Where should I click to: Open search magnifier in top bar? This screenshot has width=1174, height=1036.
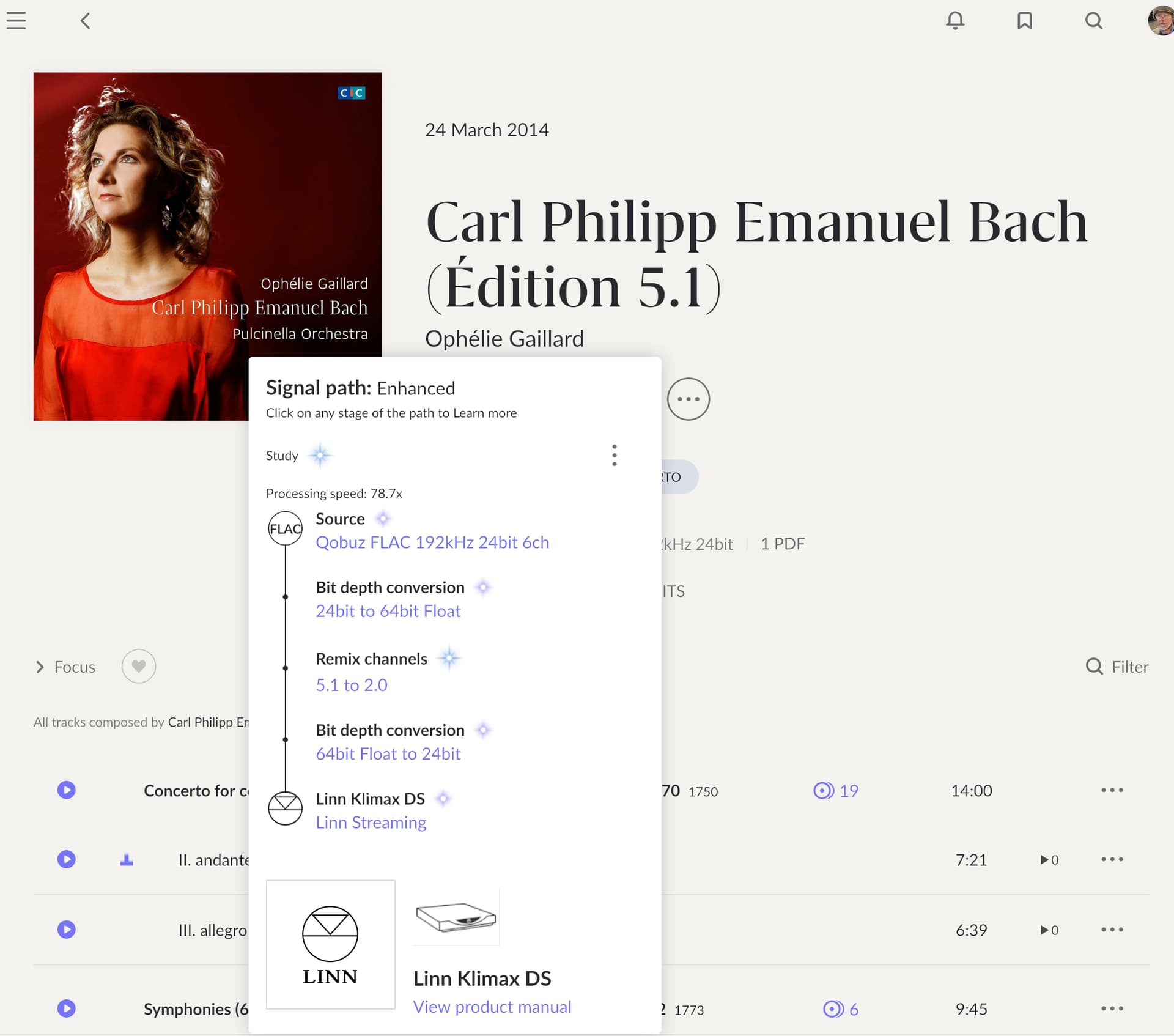pyautogui.click(x=1094, y=21)
